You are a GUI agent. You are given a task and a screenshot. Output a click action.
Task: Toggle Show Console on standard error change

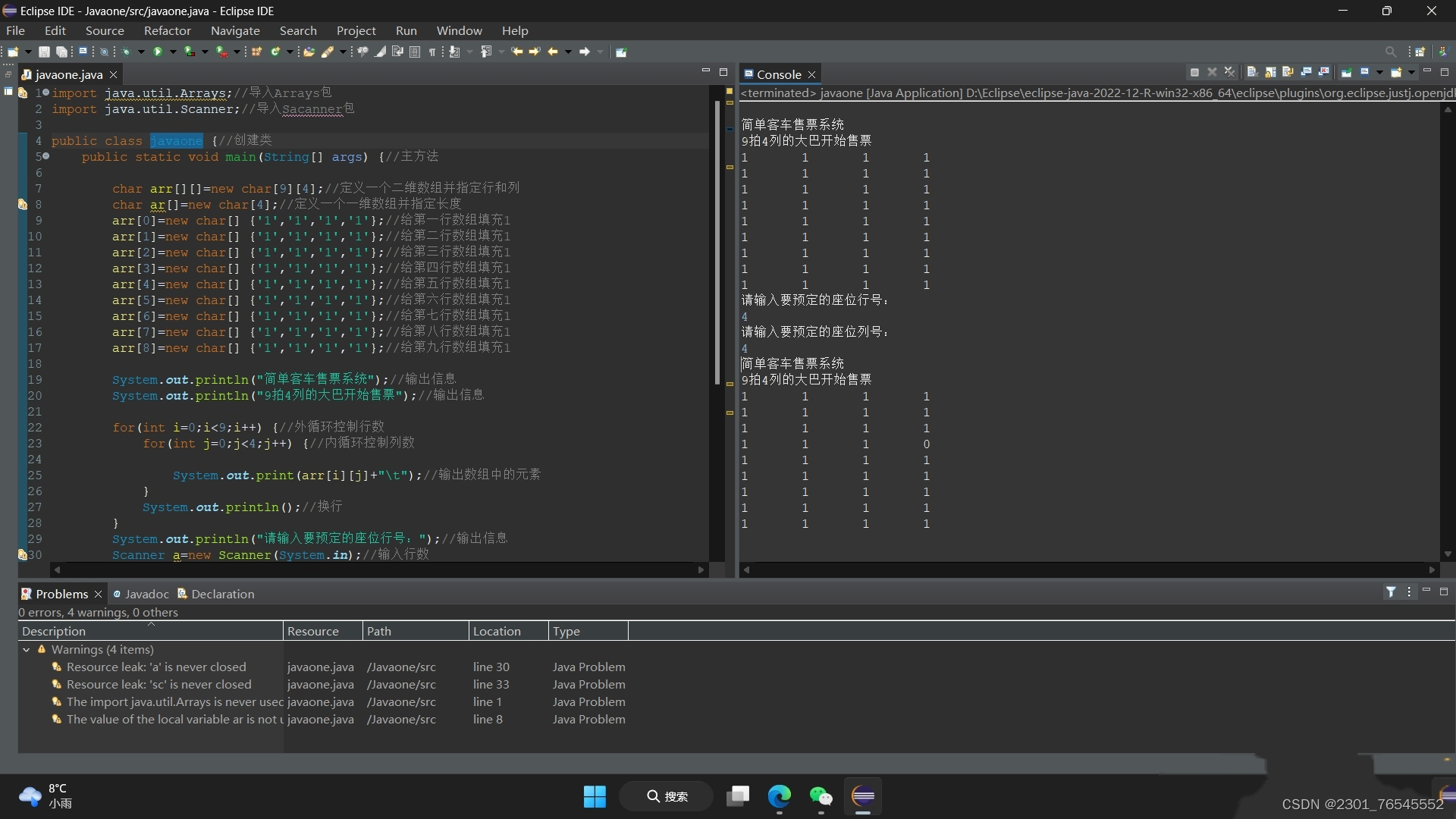point(1324,72)
